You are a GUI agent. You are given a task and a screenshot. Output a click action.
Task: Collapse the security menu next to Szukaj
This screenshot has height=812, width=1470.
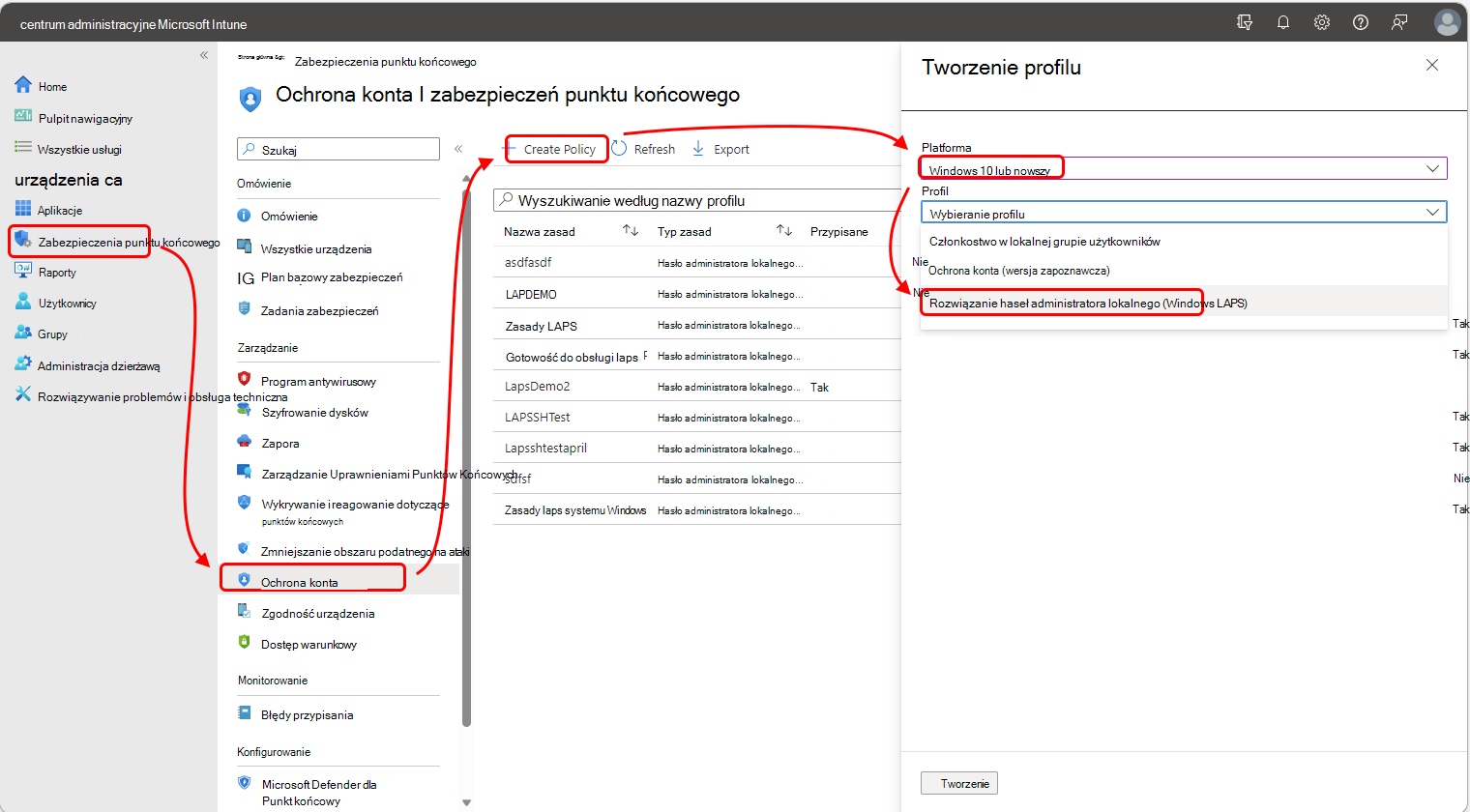[x=458, y=149]
